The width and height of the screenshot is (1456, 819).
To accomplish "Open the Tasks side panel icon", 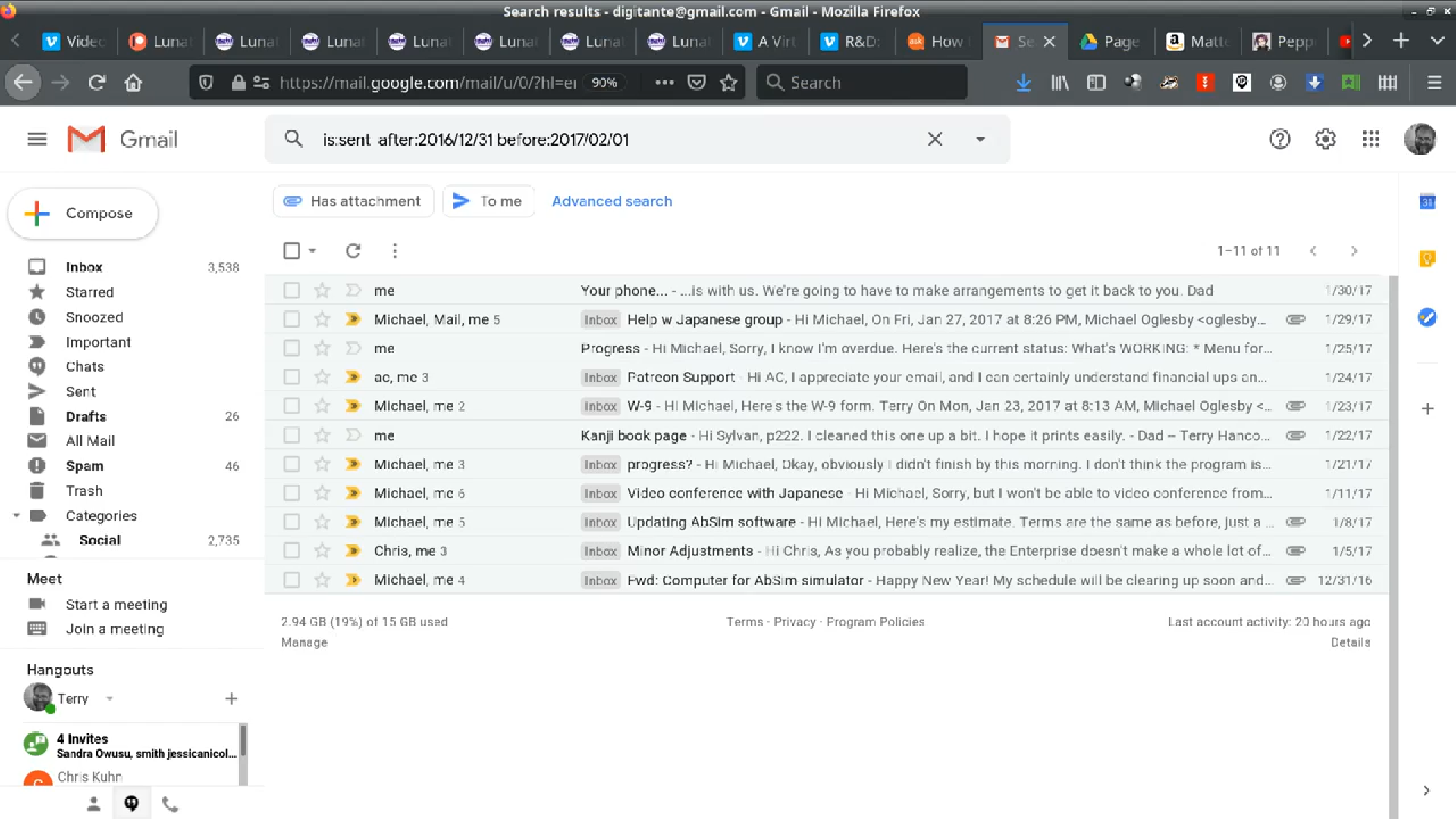I will pos(1427,317).
